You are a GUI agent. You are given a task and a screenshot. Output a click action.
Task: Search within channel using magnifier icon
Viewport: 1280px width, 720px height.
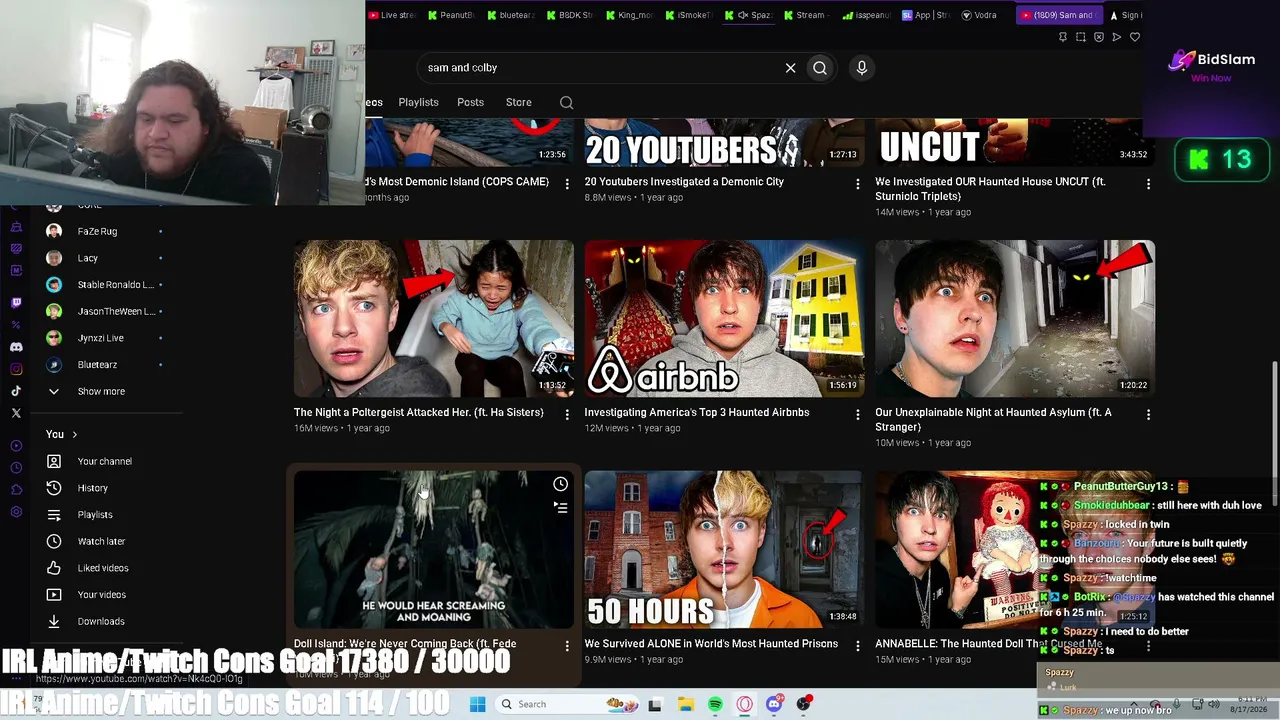[x=566, y=102]
